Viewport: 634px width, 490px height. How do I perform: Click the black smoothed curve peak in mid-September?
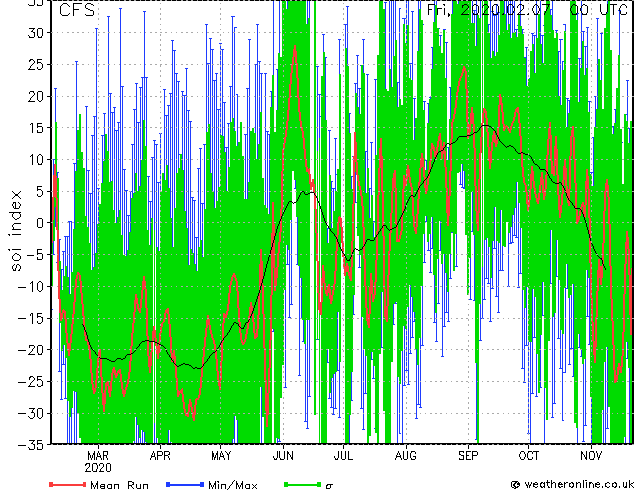click(x=487, y=126)
